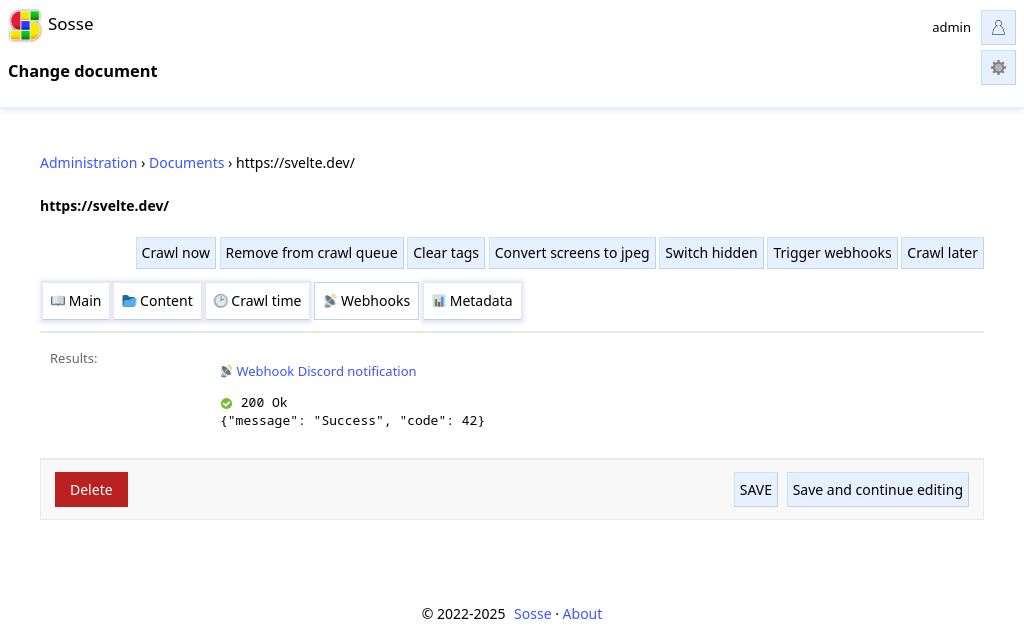Click the Sosse footer link
Viewport: 1024px width, 634px height.
(x=532, y=614)
